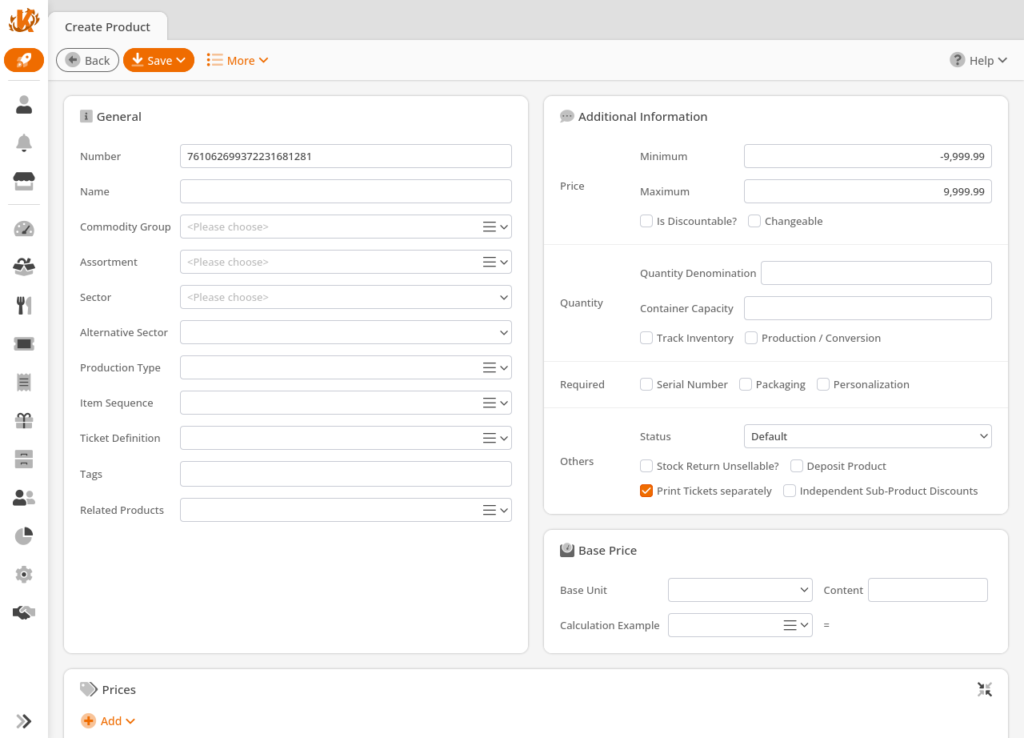Click the product Number field

tap(345, 156)
